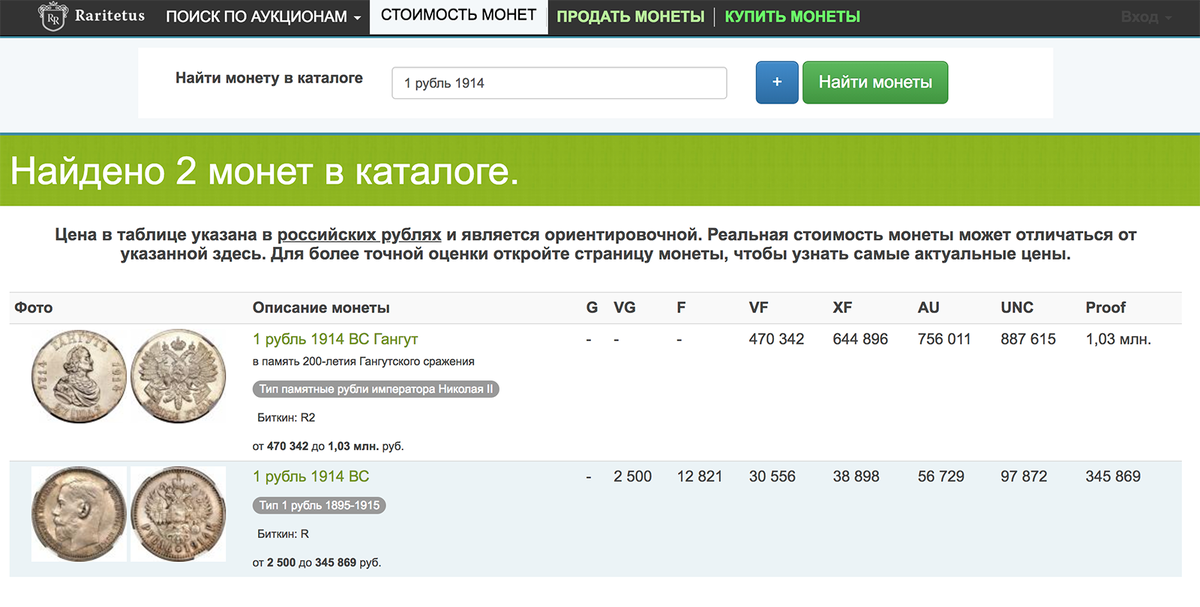Go to the Купить монеты section
Image resolution: width=1200 pixels, height=607 pixels.
792,17
